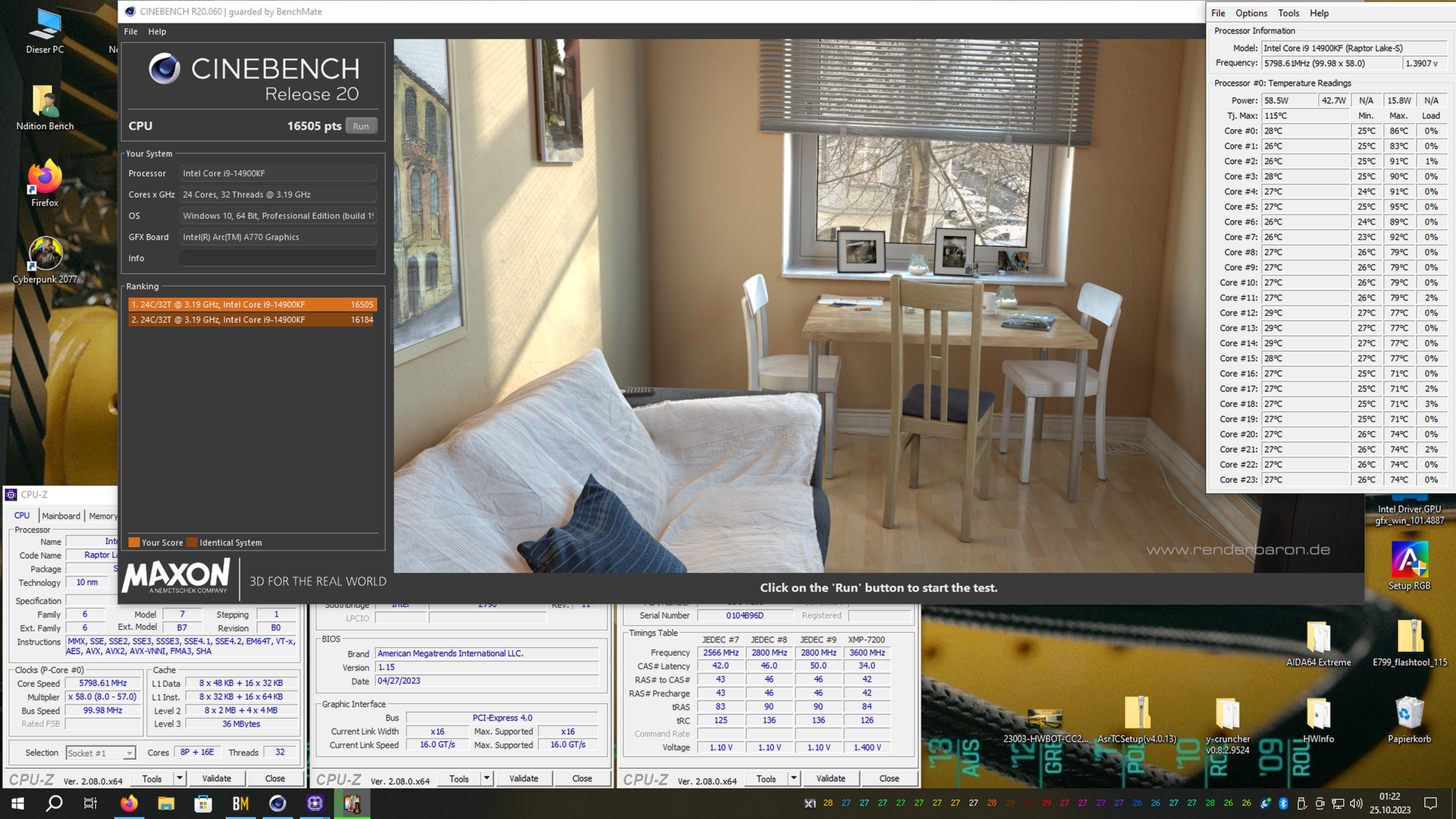Select the AsrTCSetup(v4.0.13) zip archive icon

(1137, 720)
